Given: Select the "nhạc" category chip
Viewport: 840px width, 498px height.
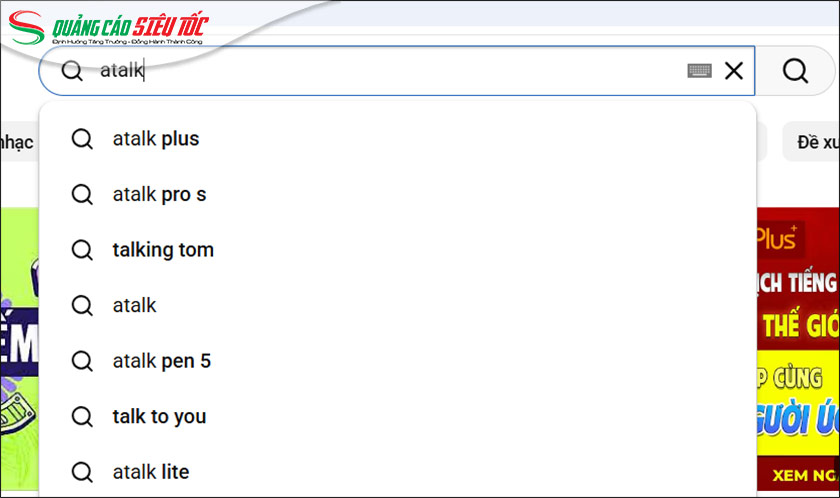Looking at the screenshot, I should coord(17,143).
